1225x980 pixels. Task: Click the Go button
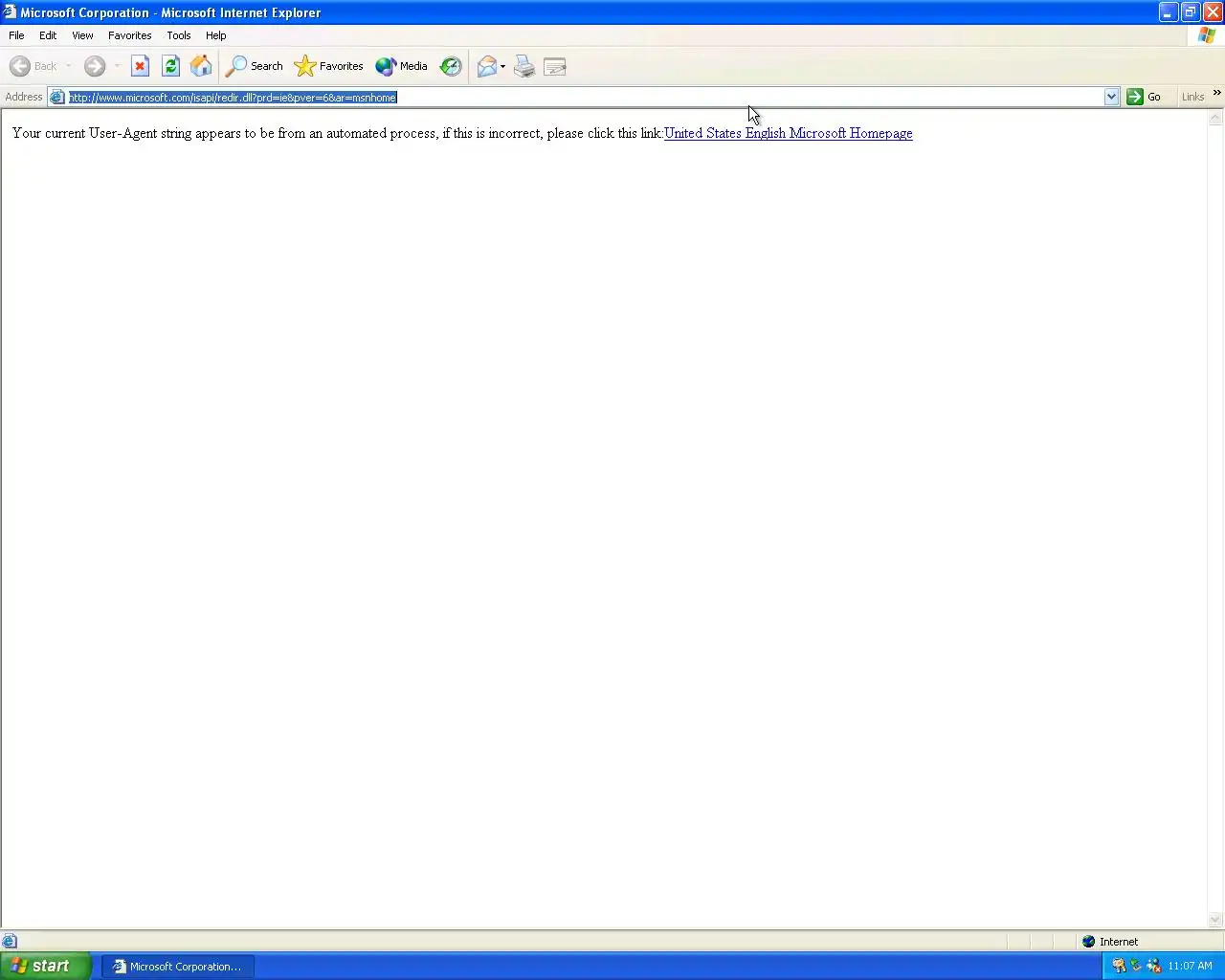point(1144,97)
